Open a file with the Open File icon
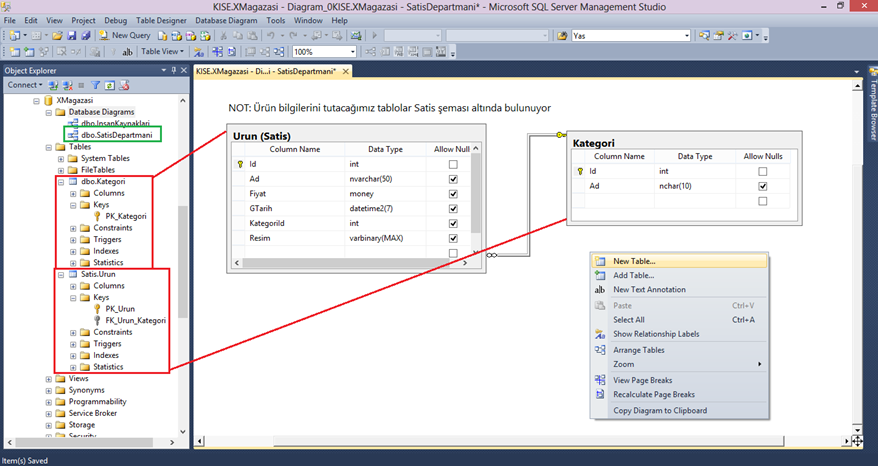This screenshot has height=466, width=878. [57, 35]
